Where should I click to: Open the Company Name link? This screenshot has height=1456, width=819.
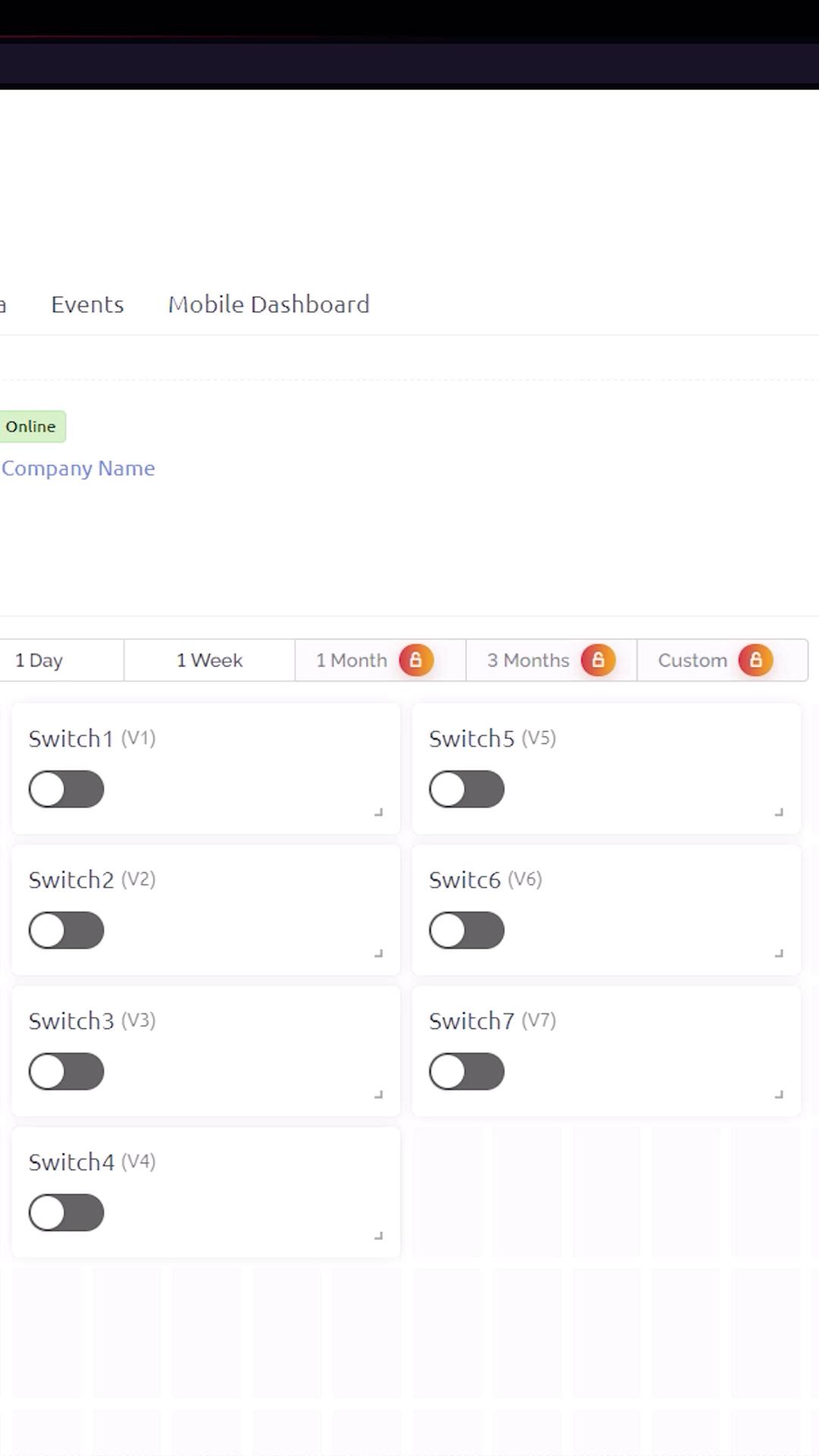coord(78,468)
